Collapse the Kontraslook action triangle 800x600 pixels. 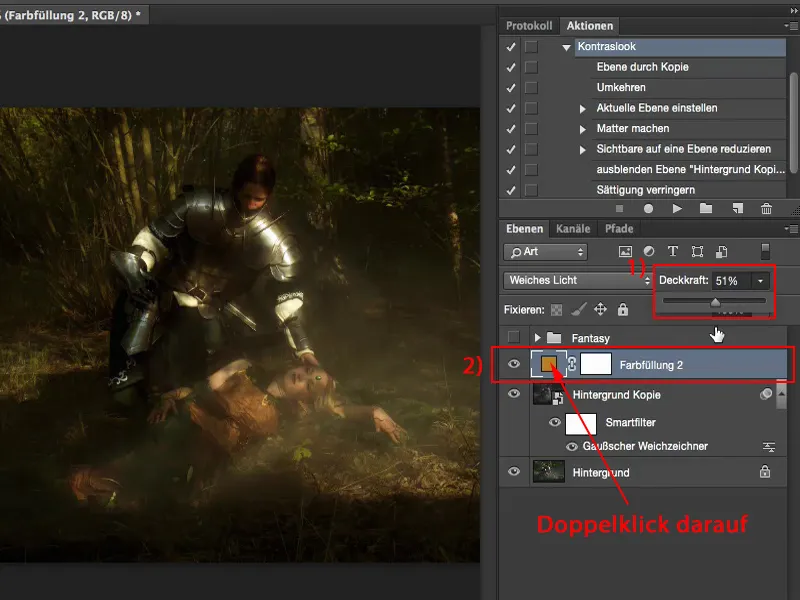[x=566, y=47]
